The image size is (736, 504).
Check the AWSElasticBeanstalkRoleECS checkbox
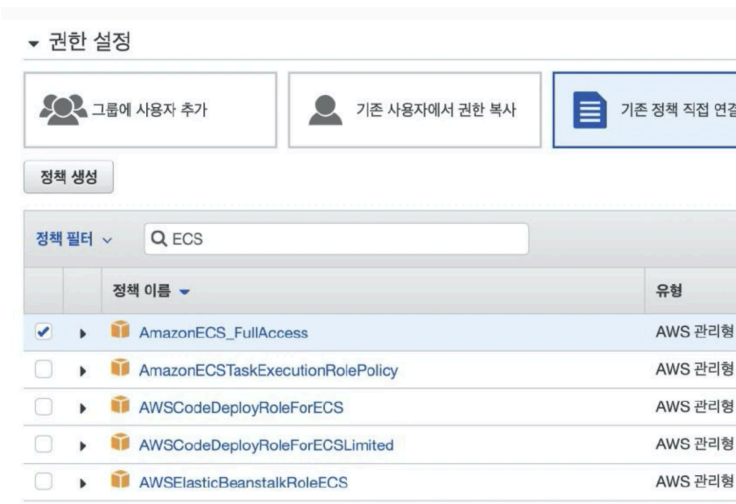[x=43, y=481]
